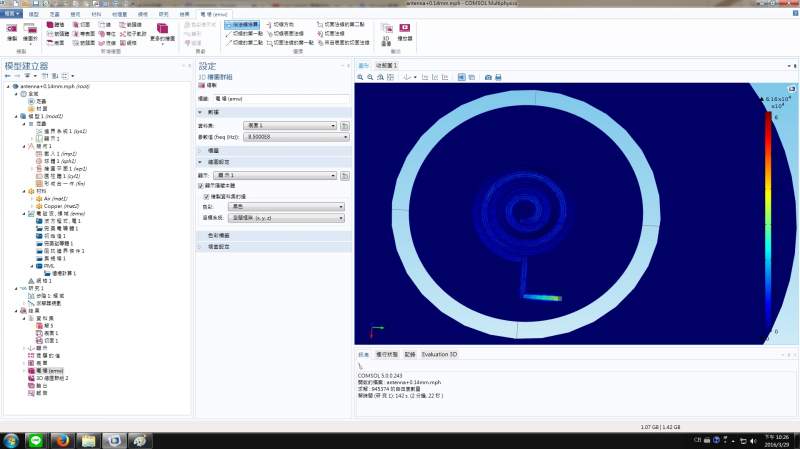The width and height of the screenshot is (800, 449).
Task: Switch to the Study (研究) ribbon tab
Action: click(x=164, y=14)
